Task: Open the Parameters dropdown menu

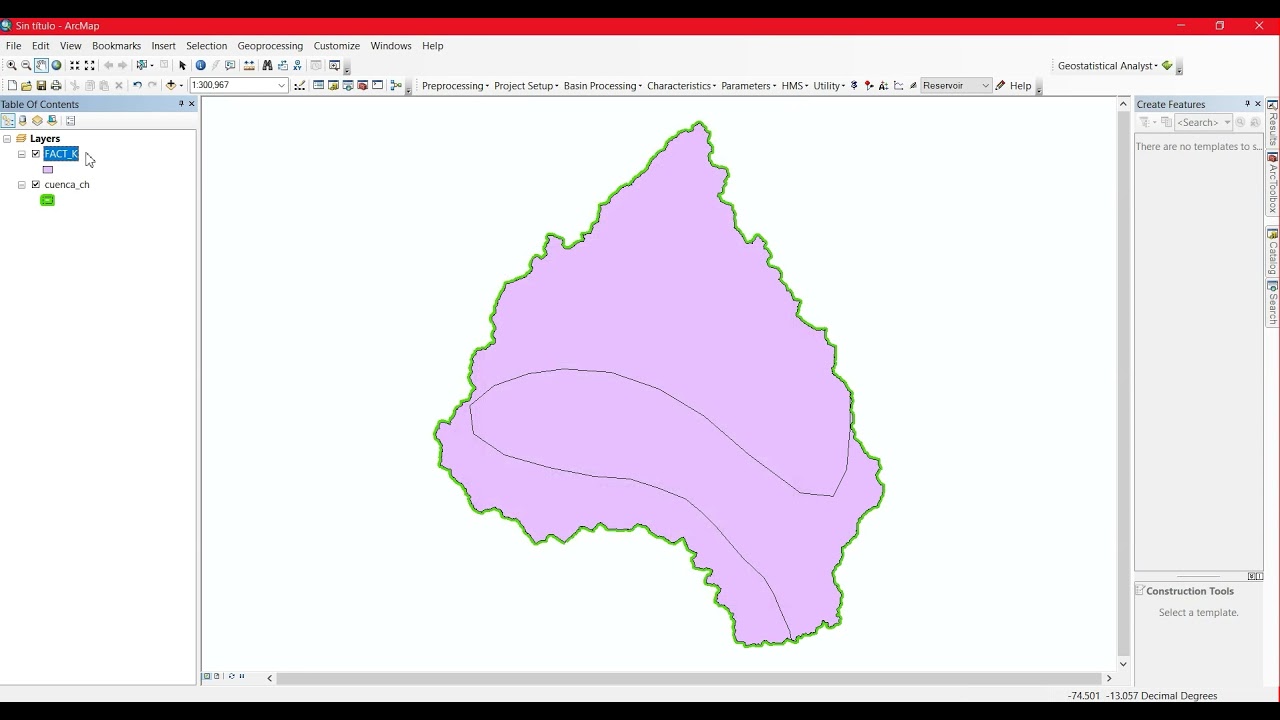Action: 748,86
